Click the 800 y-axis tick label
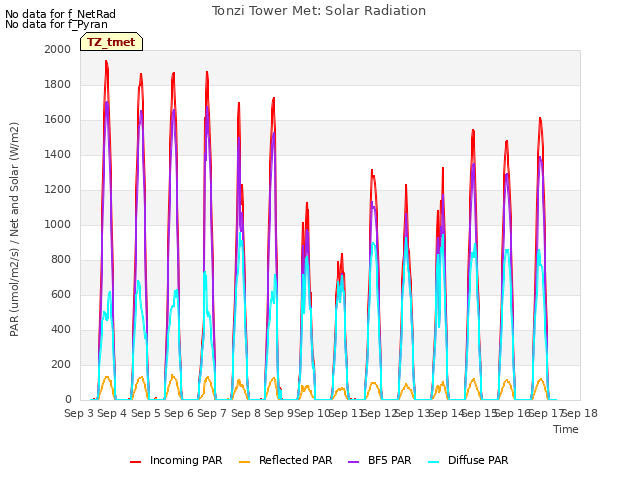This screenshot has height=480, width=640. click(x=61, y=260)
